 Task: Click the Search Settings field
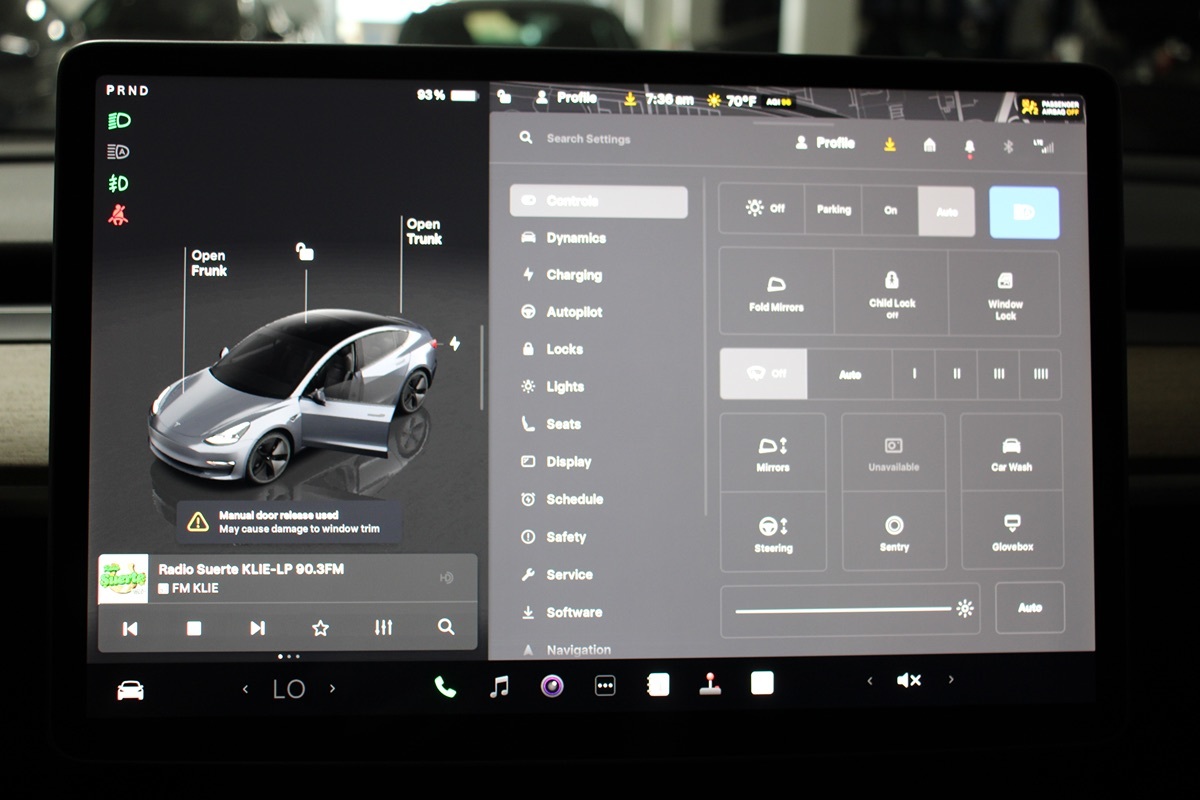click(588, 139)
